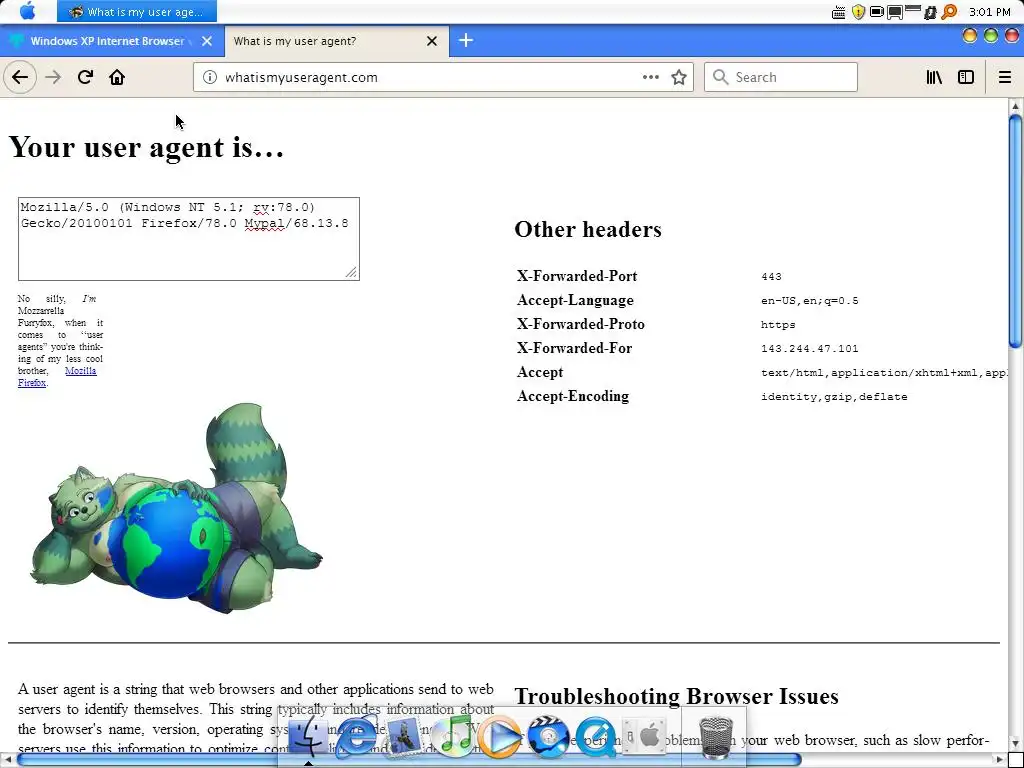Open the Mail stamp icon in dock
Screen dimensions: 1024x768
tap(404, 737)
